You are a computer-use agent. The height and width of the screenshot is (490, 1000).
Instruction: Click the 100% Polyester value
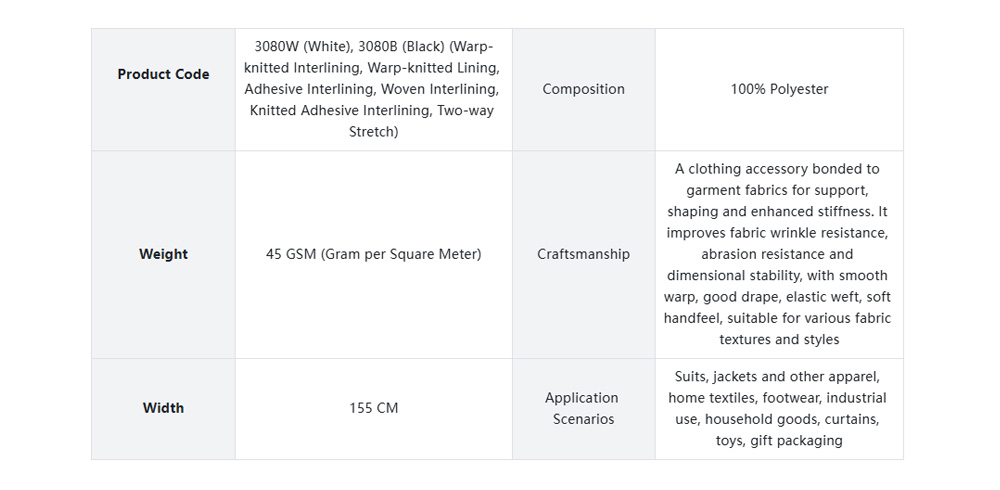click(x=779, y=89)
